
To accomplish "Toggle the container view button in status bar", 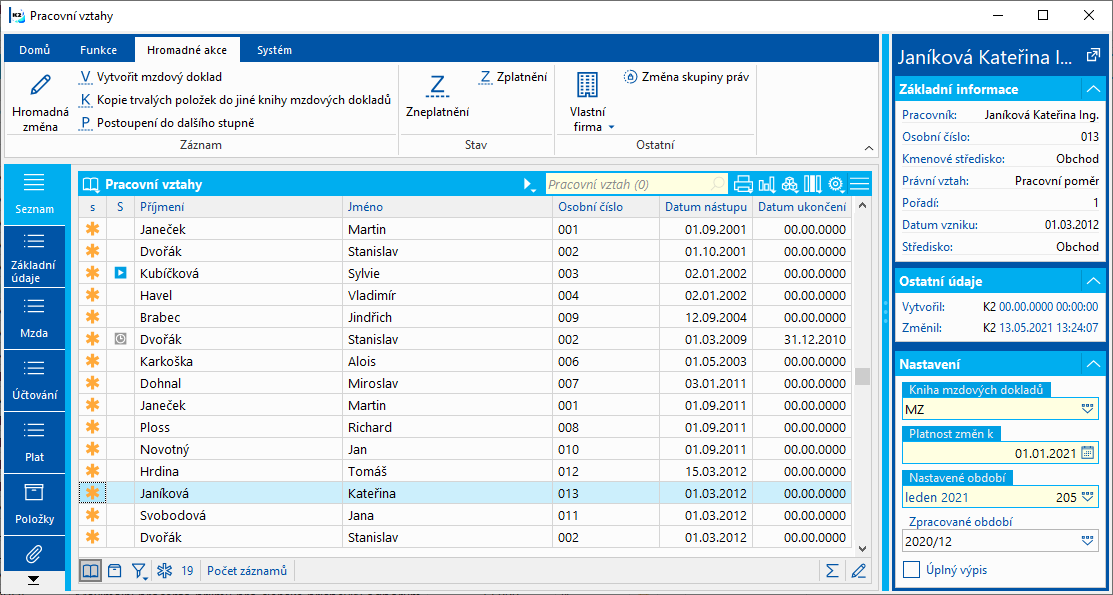I will [115, 571].
